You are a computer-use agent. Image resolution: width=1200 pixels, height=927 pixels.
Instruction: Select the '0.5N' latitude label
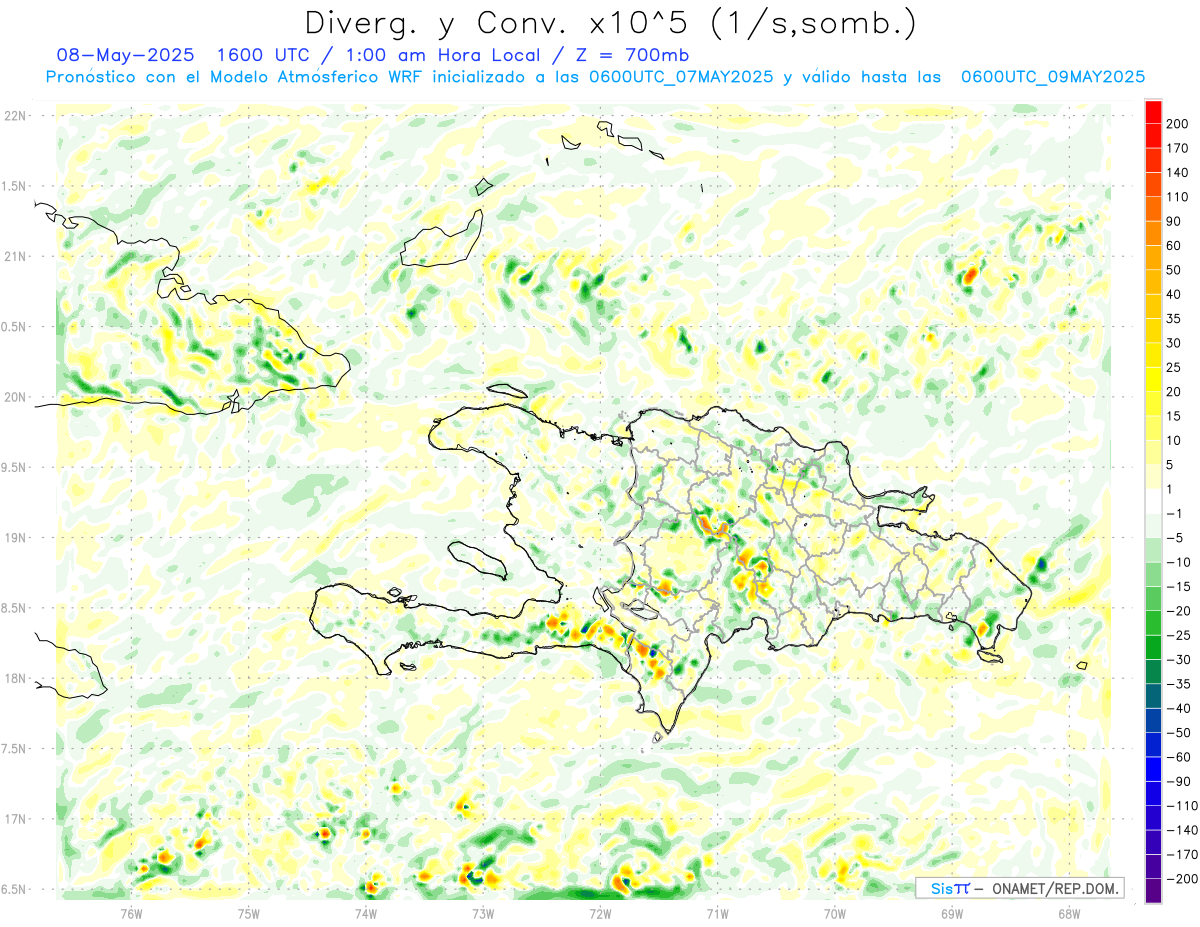coord(15,327)
